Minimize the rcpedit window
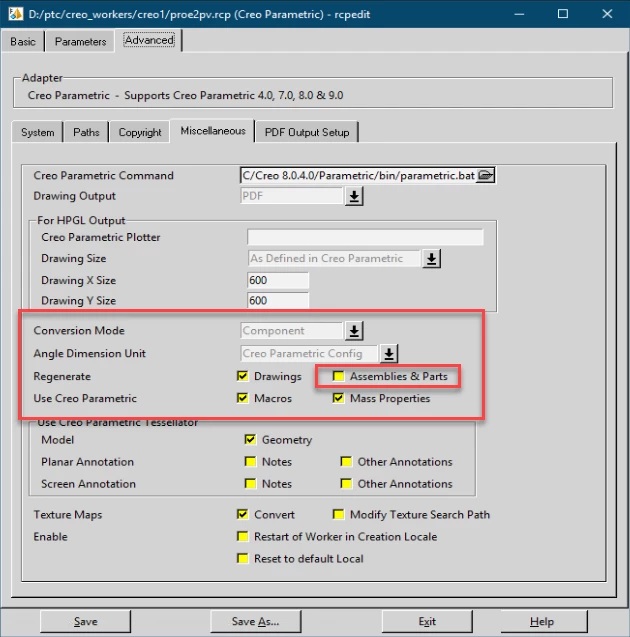The height and width of the screenshot is (637, 630). tap(519, 14)
